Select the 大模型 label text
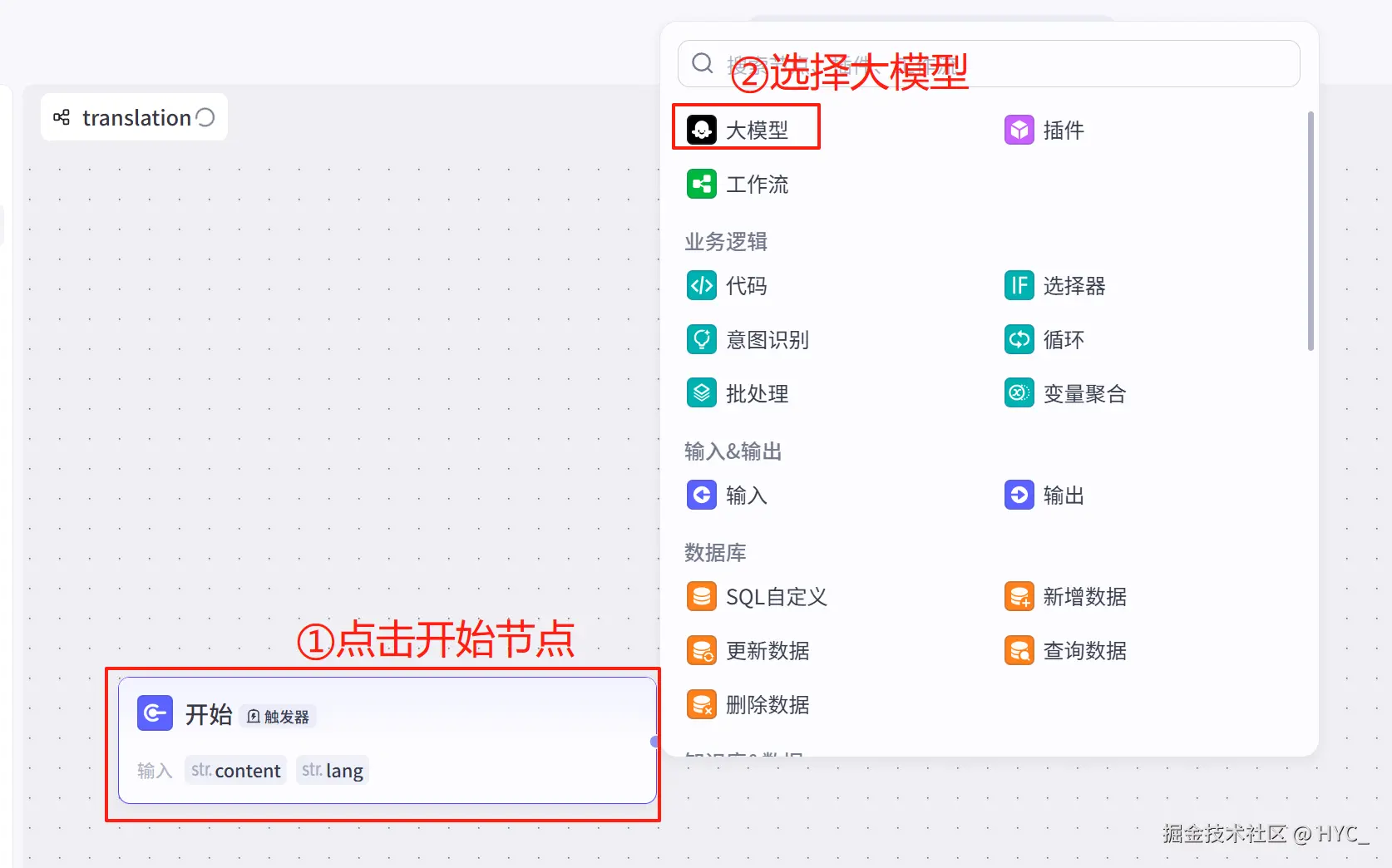The width and height of the screenshot is (1392, 868). [757, 131]
